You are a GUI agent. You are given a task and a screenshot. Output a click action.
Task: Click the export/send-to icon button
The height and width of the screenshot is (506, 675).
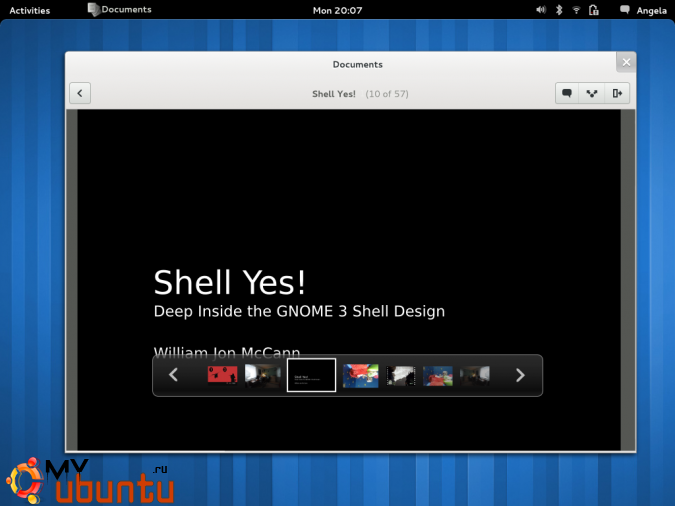(x=617, y=93)
